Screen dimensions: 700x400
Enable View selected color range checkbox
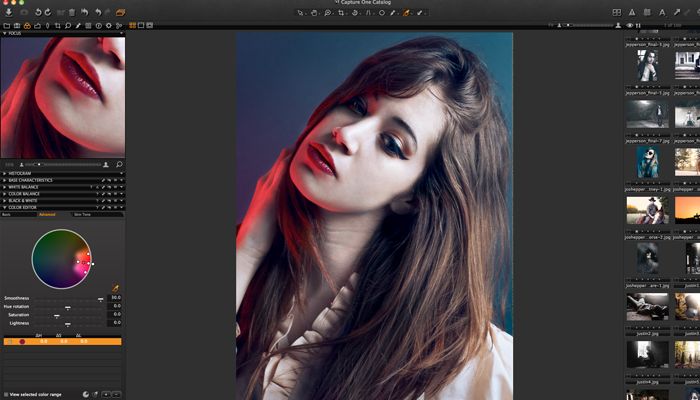pos(6,395)
